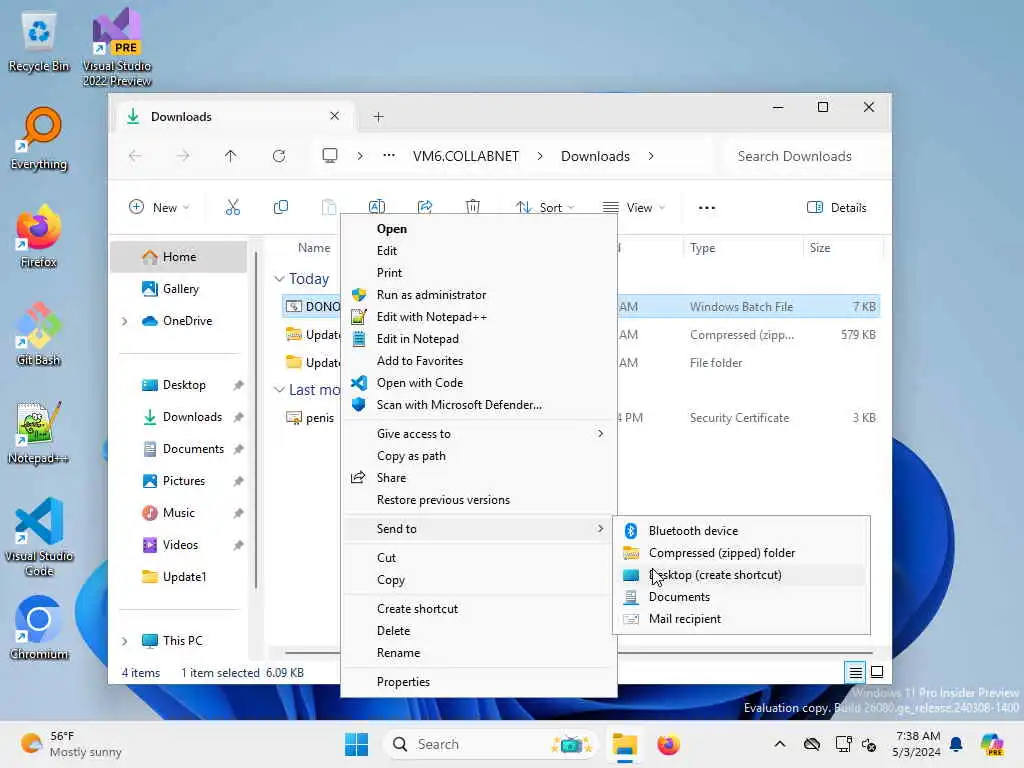Viewport: 1024px width, 768px height.
Task: Select the penis Security Certificate file
Action: pos(312,418)
